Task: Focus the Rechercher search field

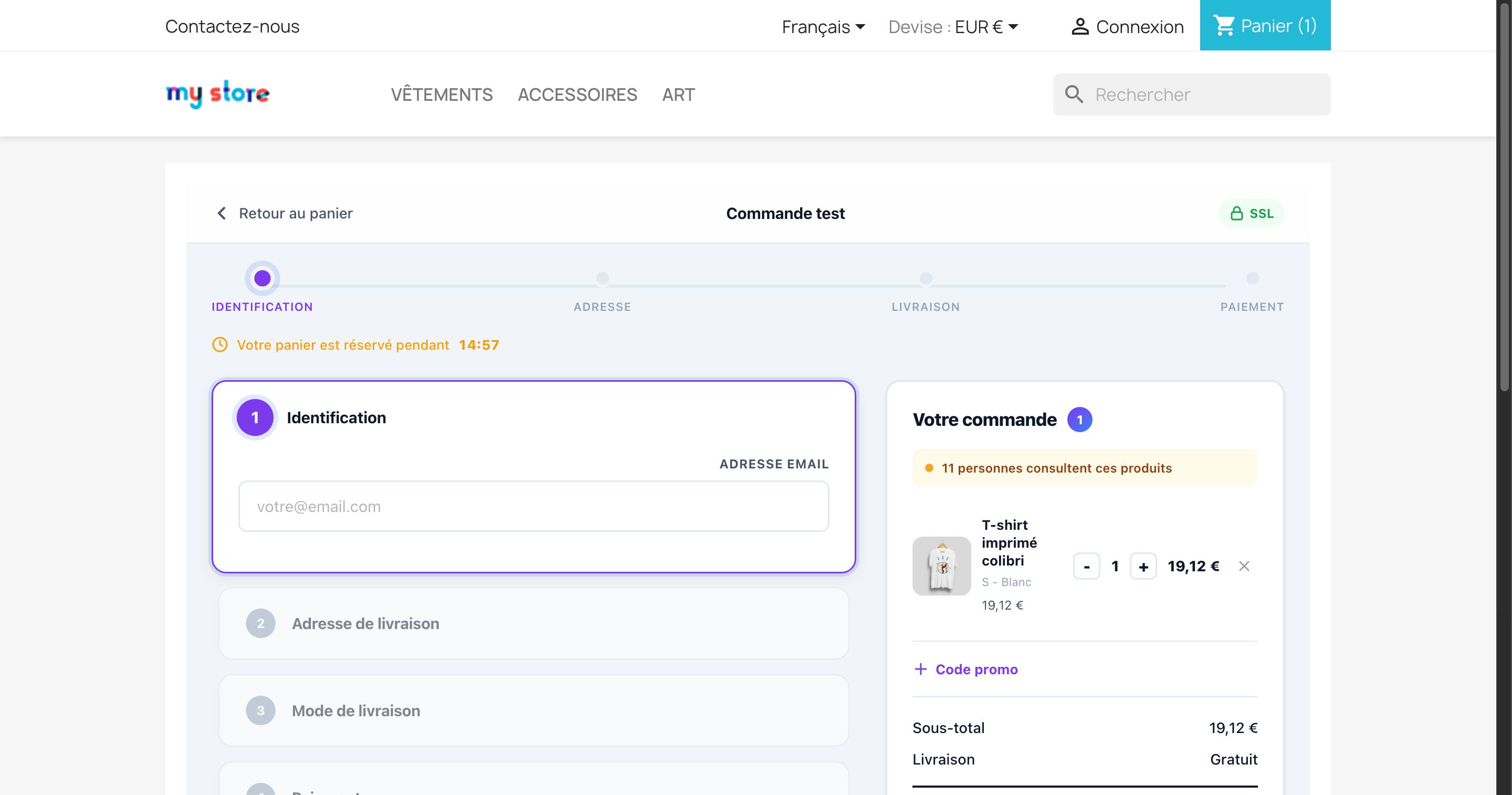Action: coord(1192,95)
